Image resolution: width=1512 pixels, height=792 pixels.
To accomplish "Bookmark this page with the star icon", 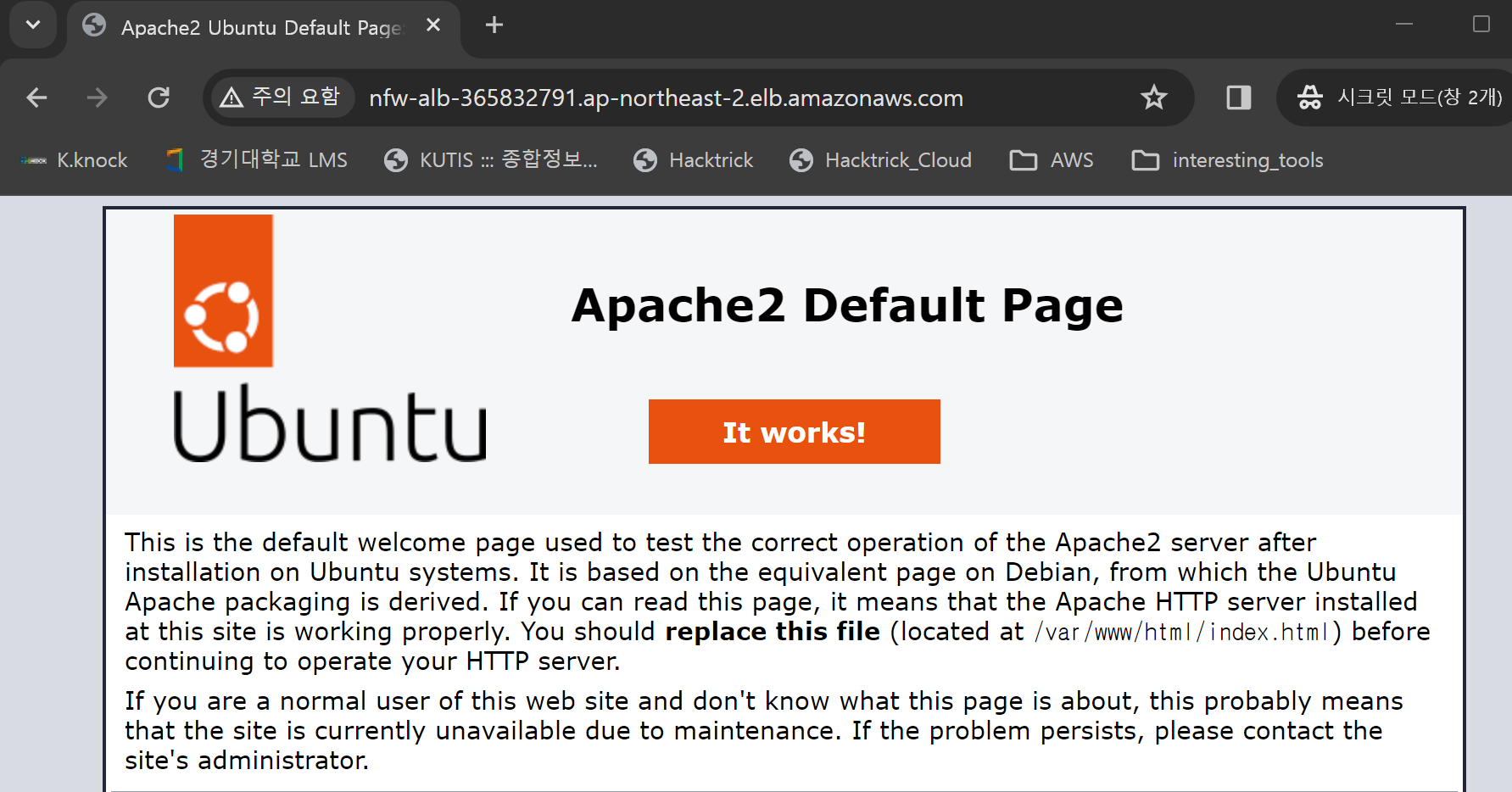I will (1153, 98).
